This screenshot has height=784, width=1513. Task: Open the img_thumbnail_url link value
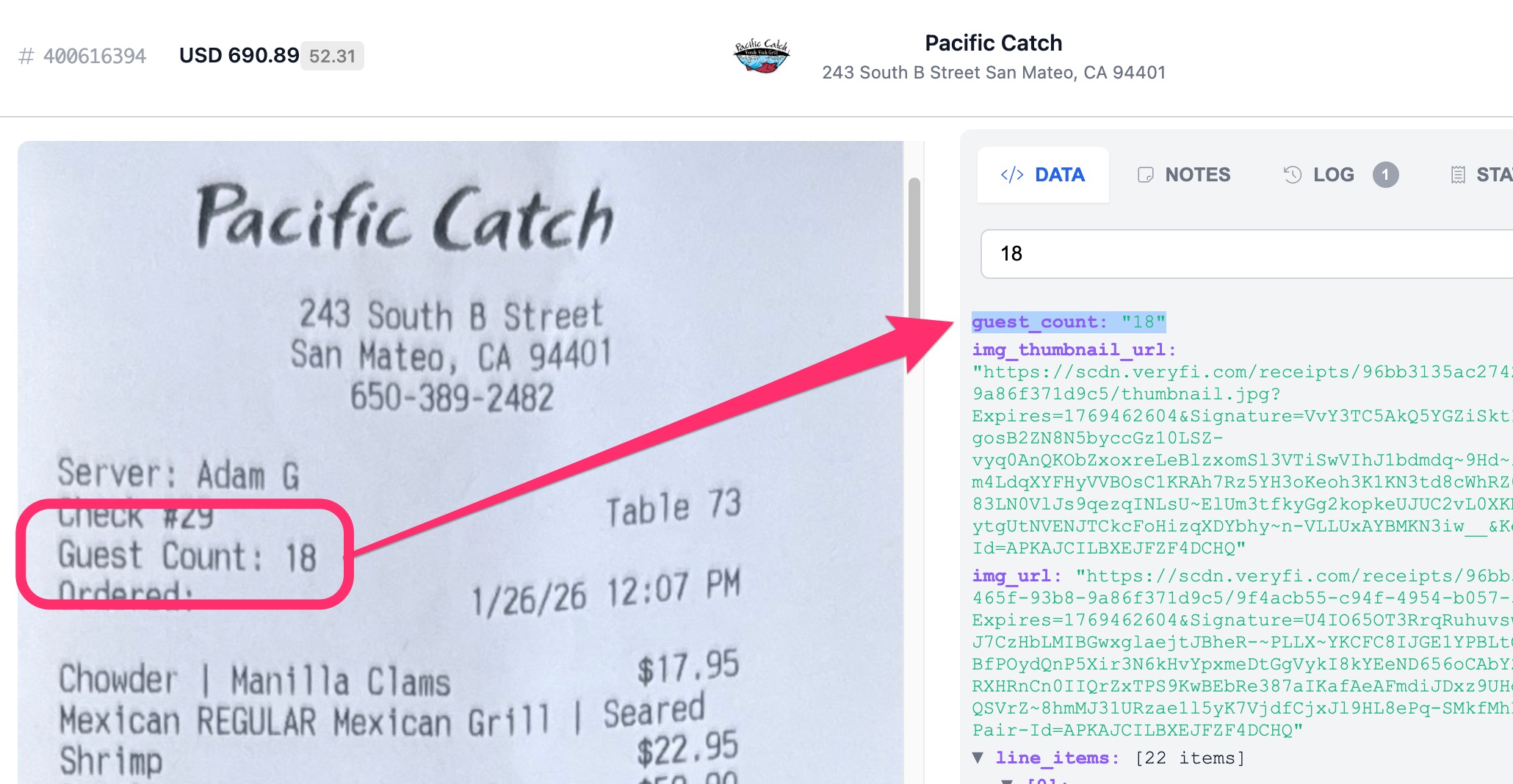[x=1243, y=460]
